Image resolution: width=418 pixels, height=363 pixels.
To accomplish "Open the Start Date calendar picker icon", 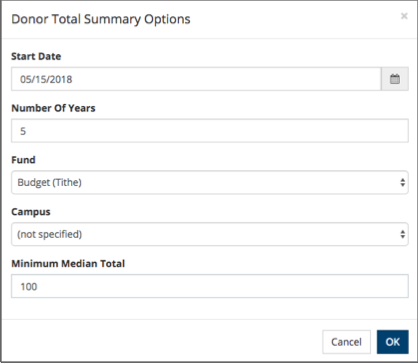I will click(x=395, y=79).
